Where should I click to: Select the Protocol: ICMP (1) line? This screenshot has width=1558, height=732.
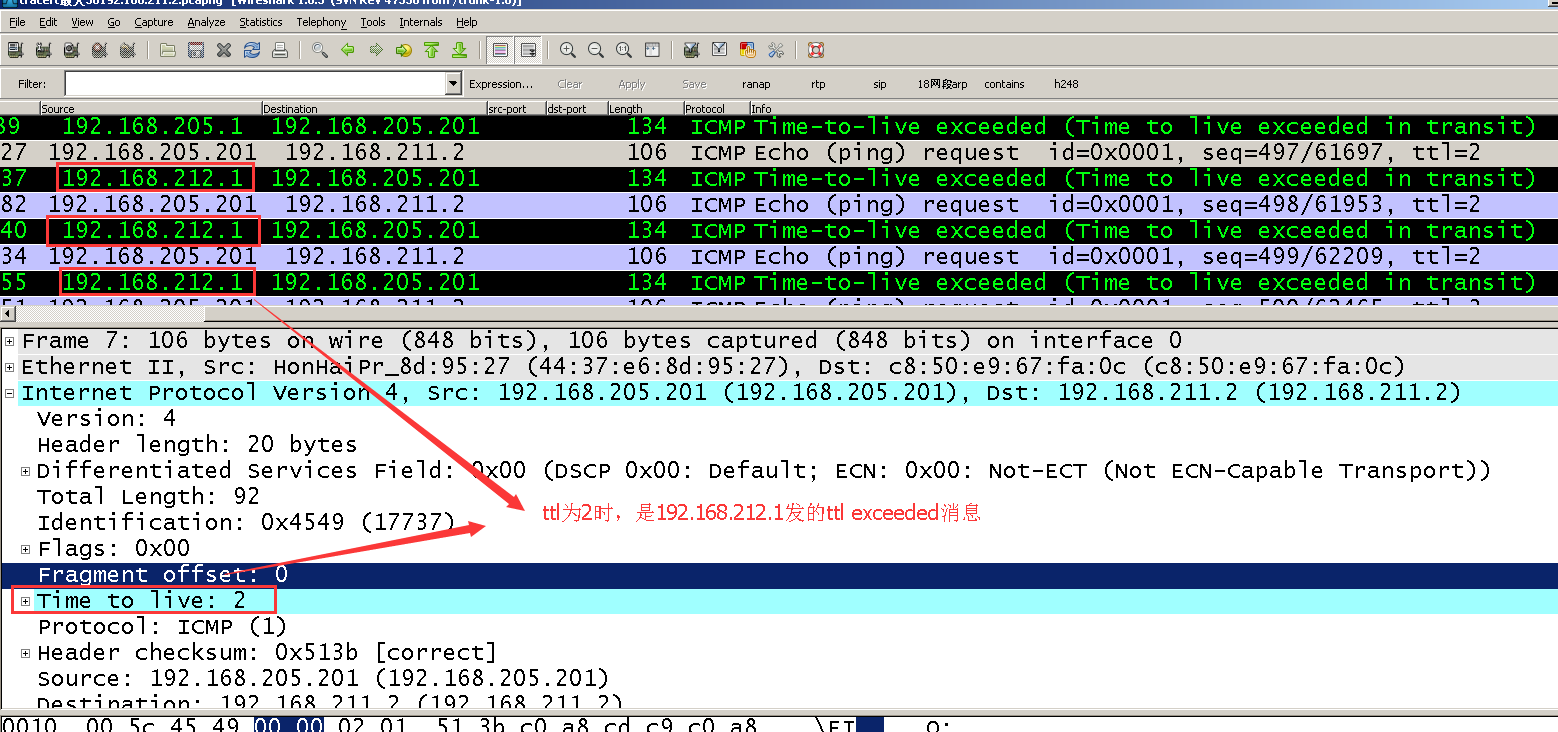[162, 627]
